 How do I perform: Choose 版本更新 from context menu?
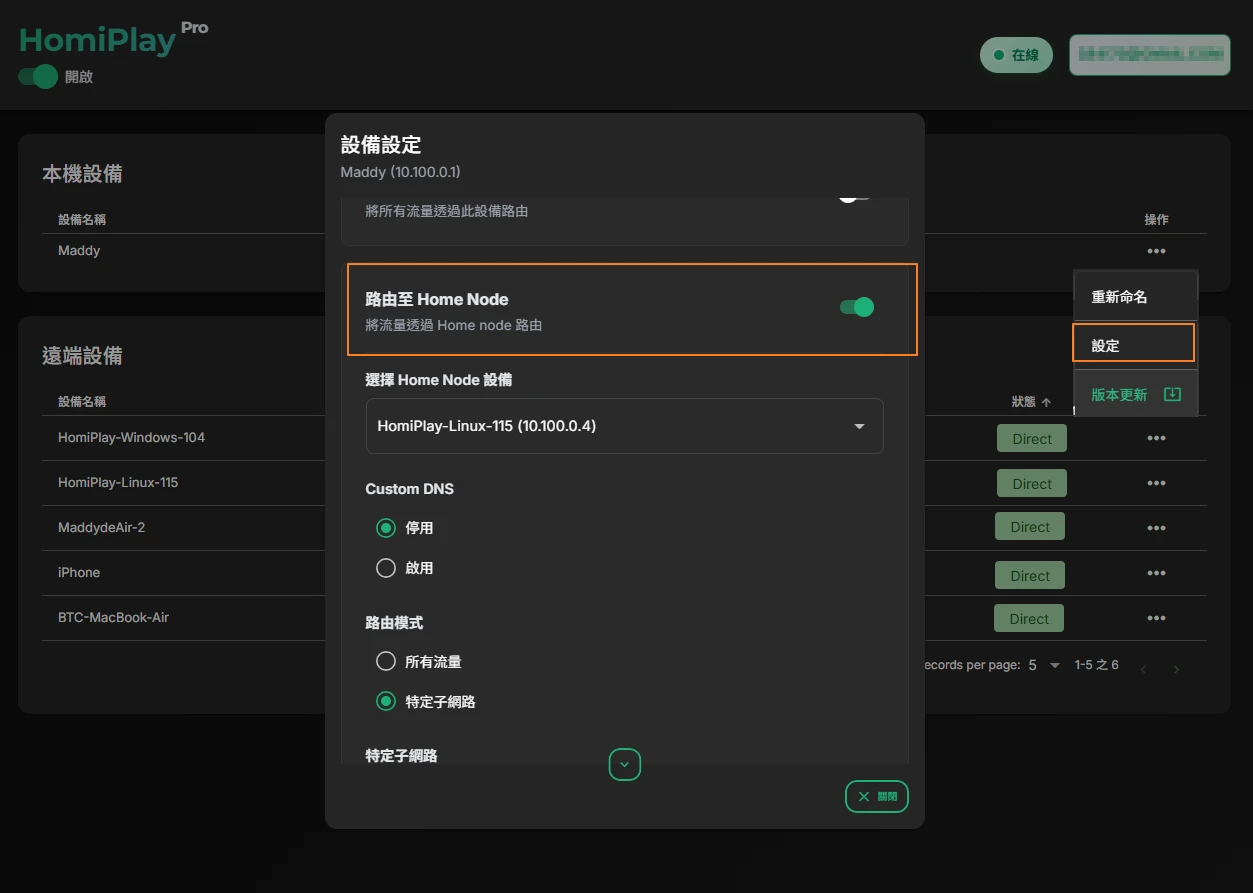point(1135,394)
